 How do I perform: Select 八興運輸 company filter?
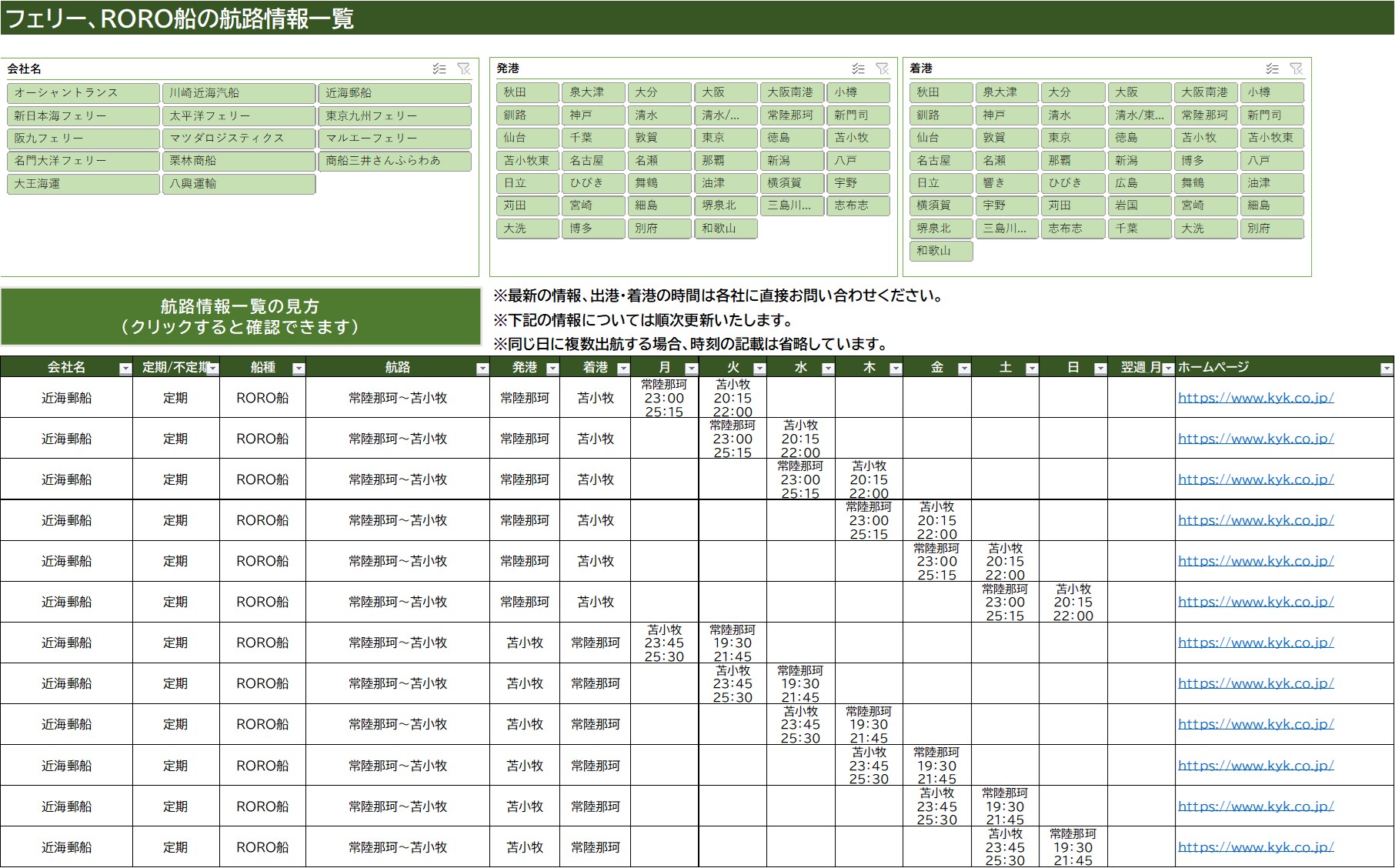click(x=239, y=184)
